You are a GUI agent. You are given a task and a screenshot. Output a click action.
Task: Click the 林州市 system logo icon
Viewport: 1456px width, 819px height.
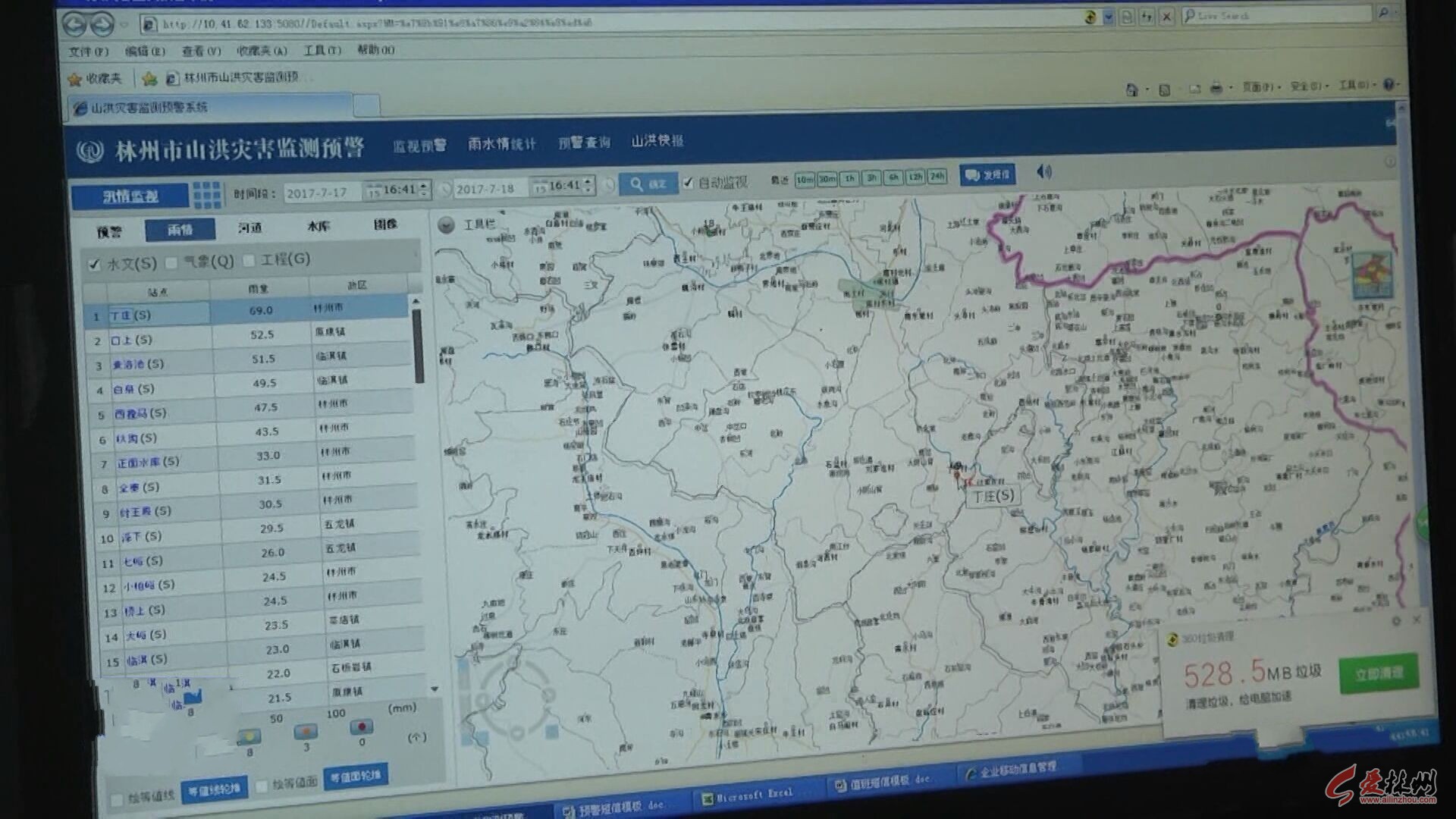pyautogui.click(x=89, y=150)
